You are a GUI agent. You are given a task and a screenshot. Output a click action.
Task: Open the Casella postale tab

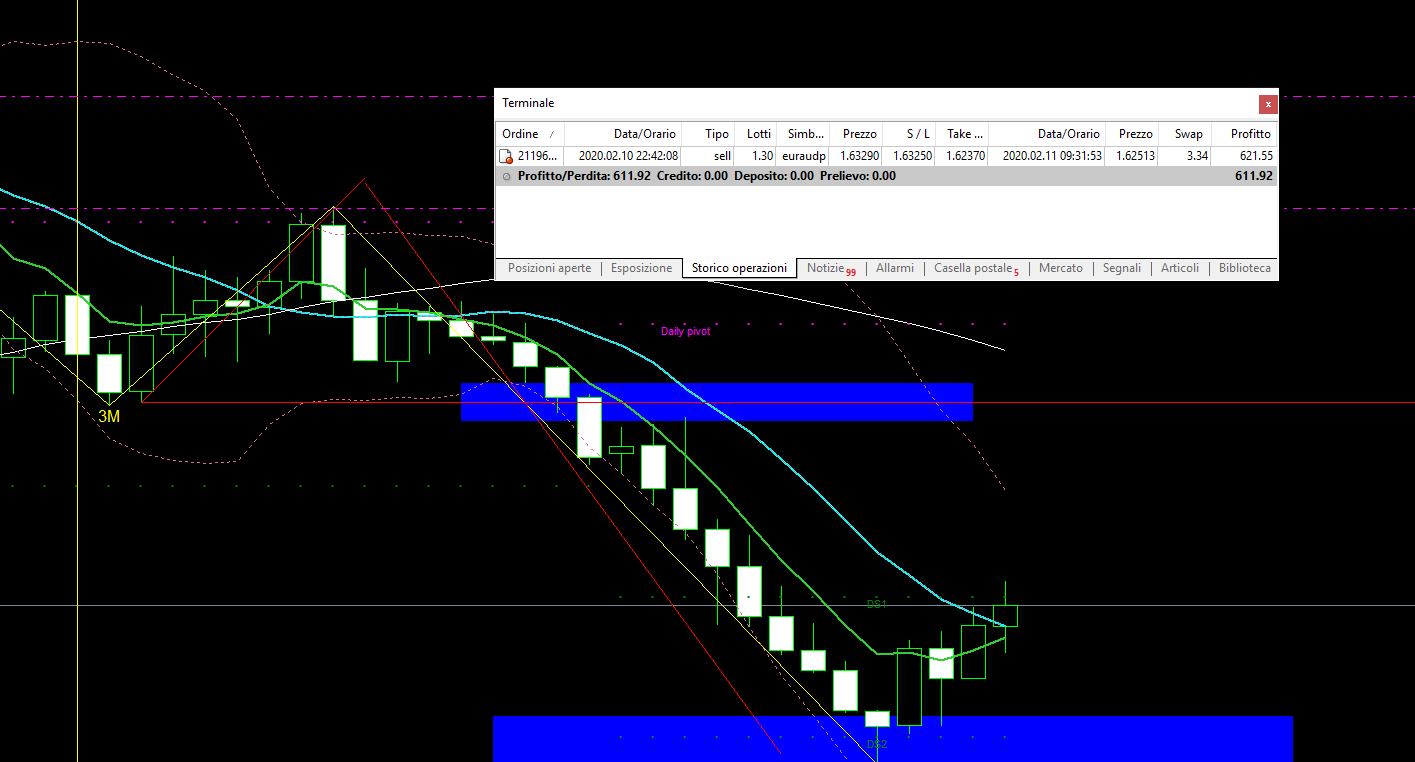point(975,268)
